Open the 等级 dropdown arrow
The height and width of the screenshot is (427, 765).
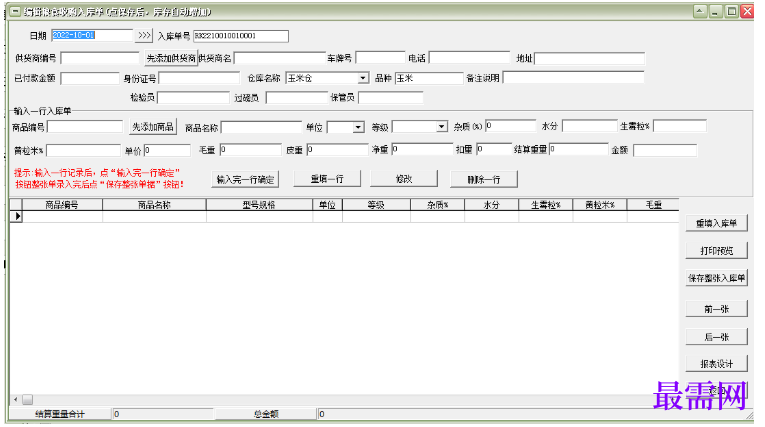coord(442,127)
